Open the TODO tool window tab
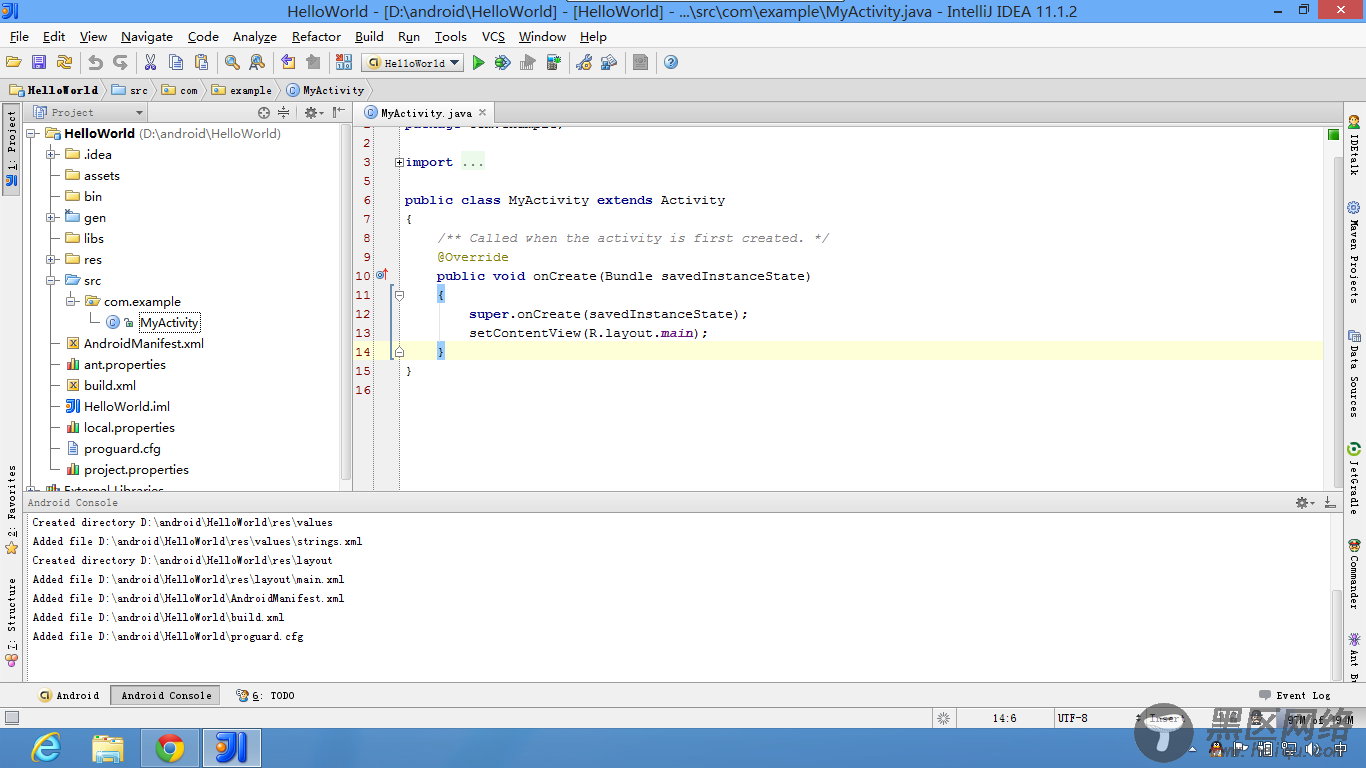This screenshot has height=768, width=1366. [265, 695]
